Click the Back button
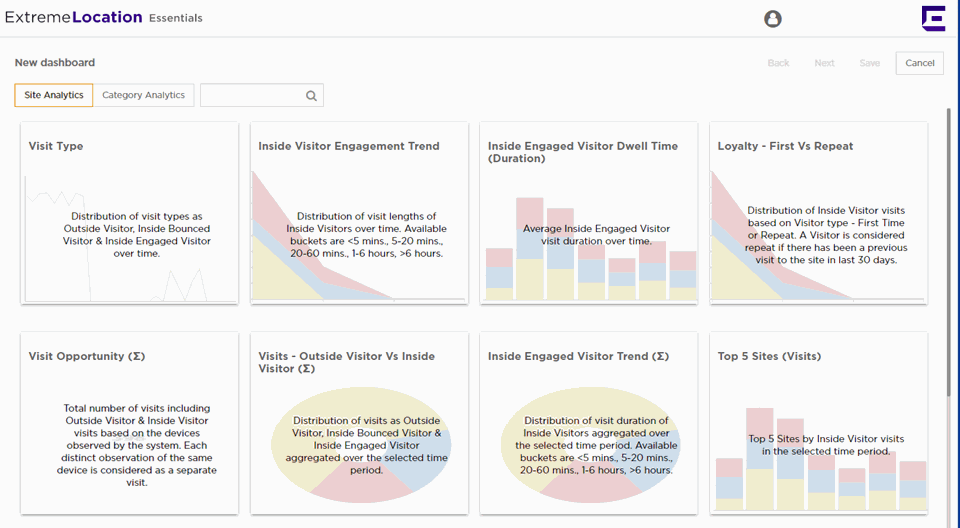The image size is (960, 528). (x=778, y=63)
